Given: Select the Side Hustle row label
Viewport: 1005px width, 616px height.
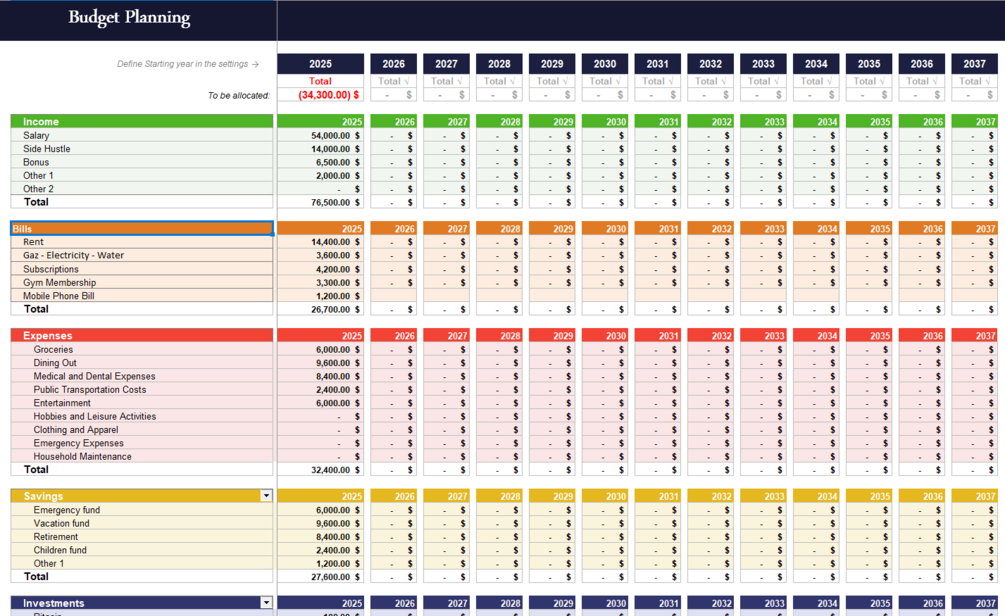Looking at the screenshot, I should [47, 149].
